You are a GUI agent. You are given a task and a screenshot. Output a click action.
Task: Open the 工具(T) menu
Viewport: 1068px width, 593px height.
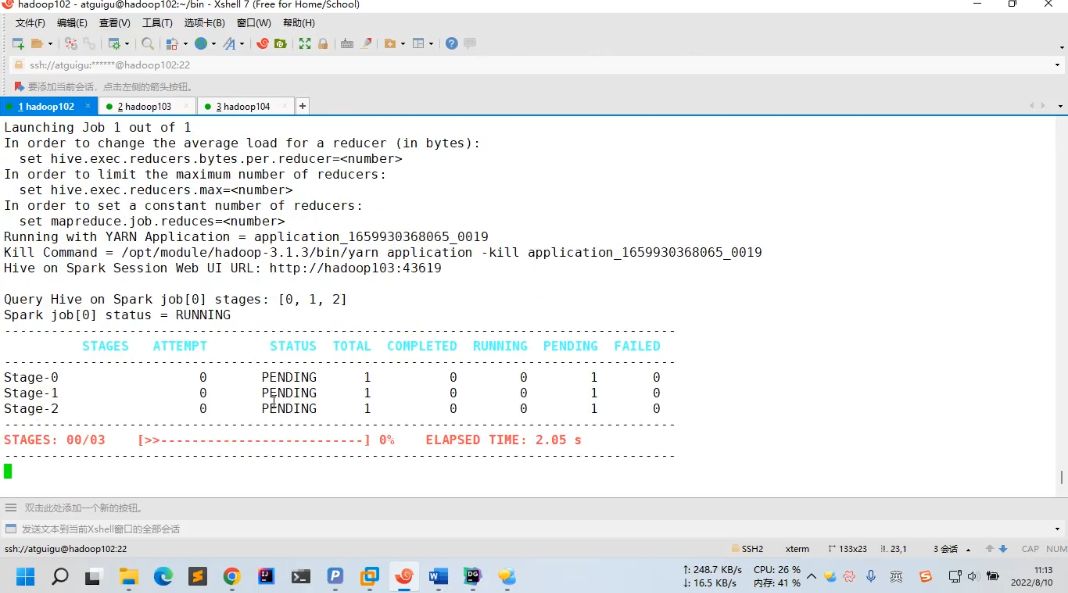pos(157,23)
